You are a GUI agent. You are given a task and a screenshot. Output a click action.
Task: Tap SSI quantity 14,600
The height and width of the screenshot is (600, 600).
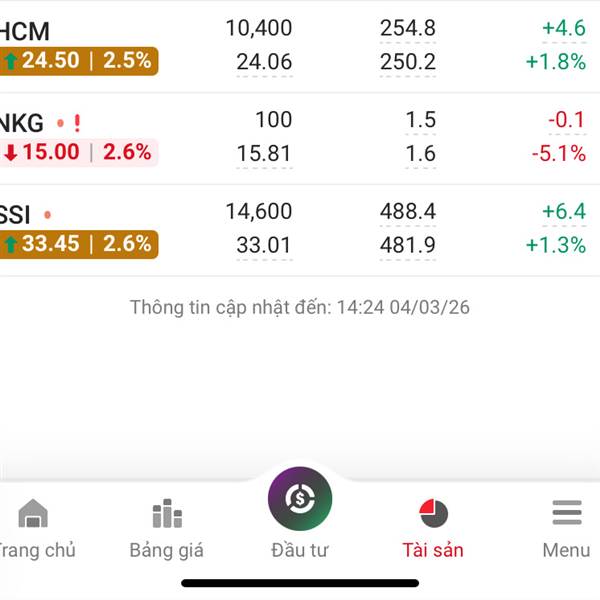259,211
